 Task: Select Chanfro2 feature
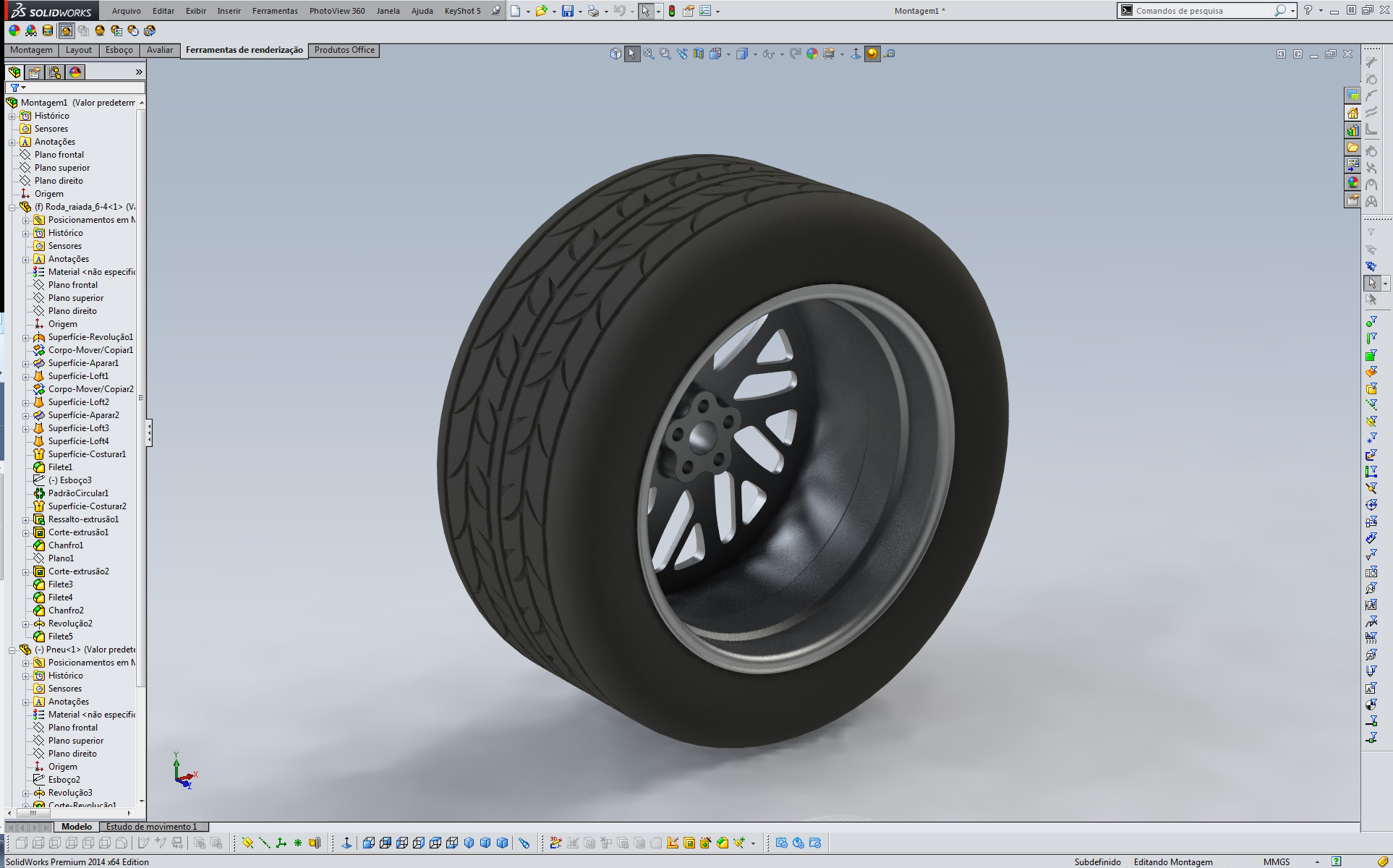coord(66,610)
